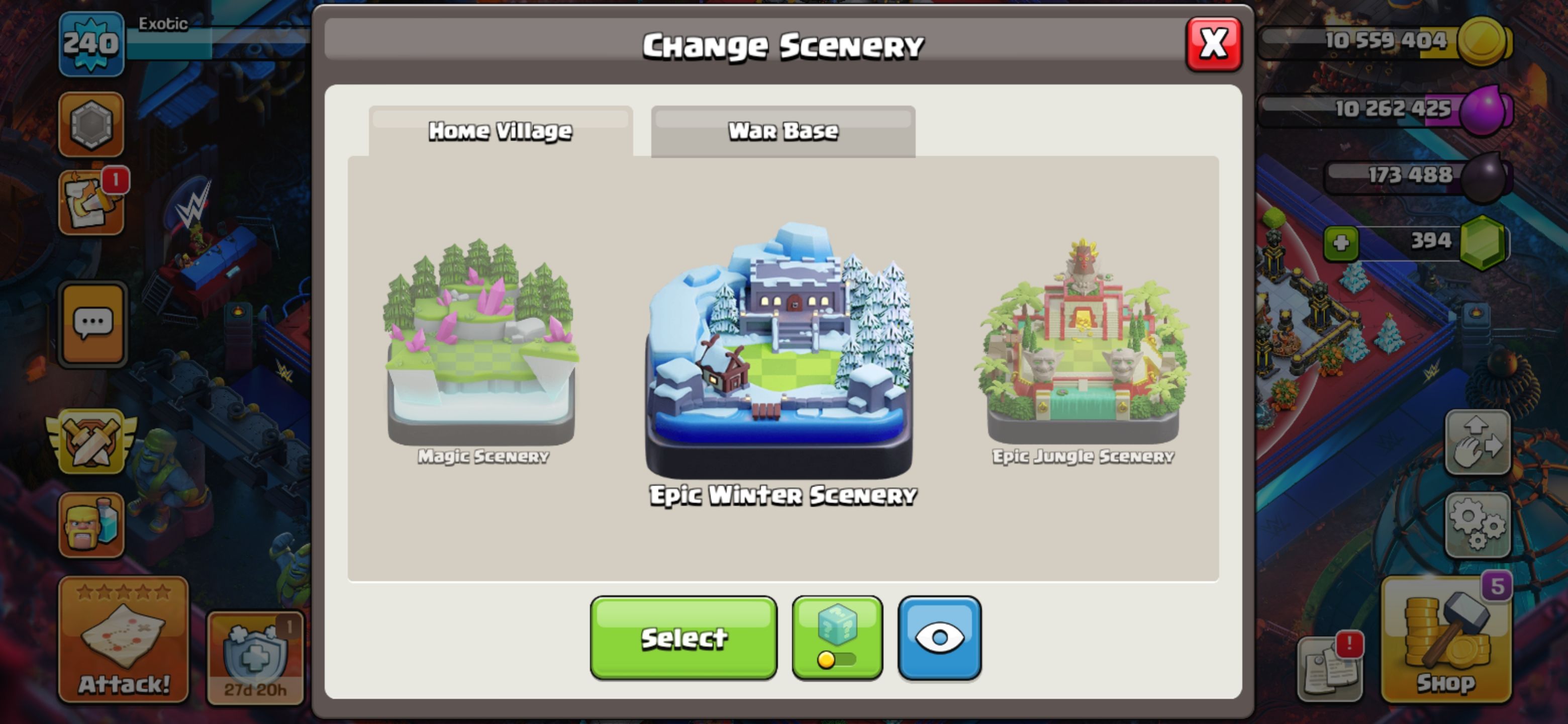This screenshot has height=724, width=1568.
Task: Open the shield timer showing 27d 20h
Action: point(255,658)
